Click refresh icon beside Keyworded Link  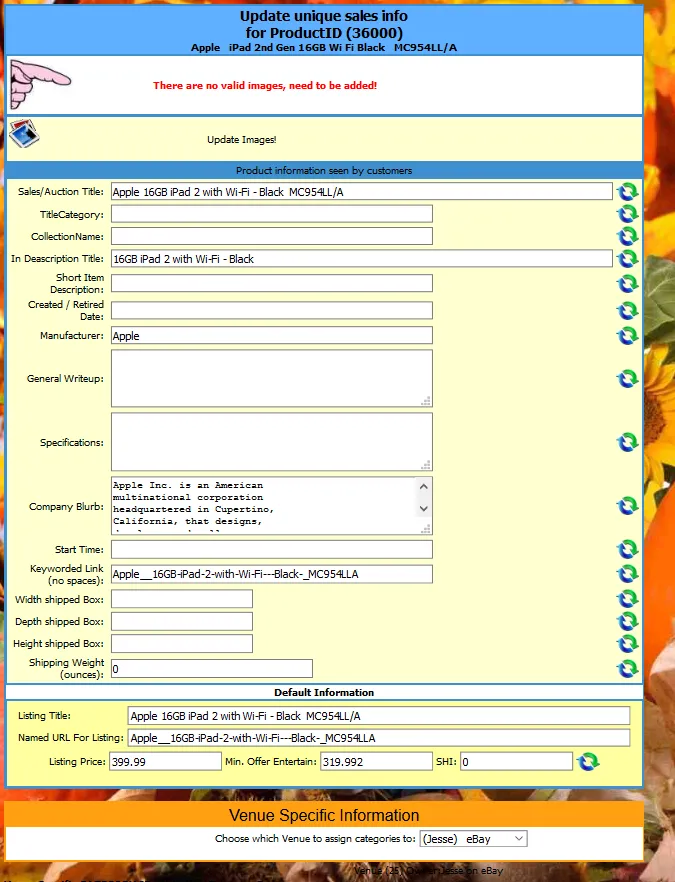click(x=627, y=574)
